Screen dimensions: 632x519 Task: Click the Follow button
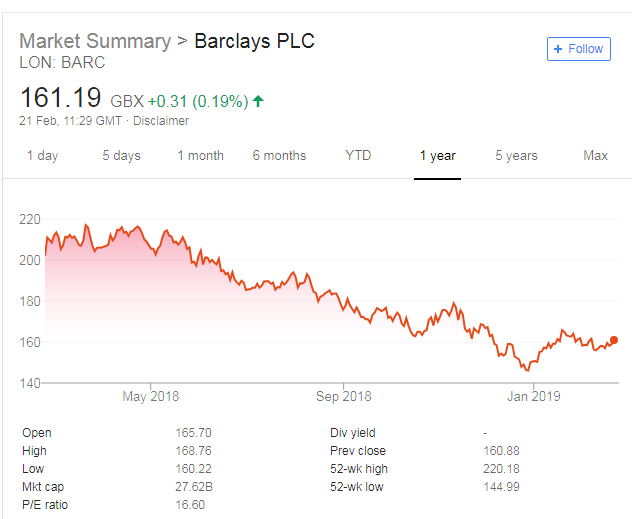coord(579,49)
